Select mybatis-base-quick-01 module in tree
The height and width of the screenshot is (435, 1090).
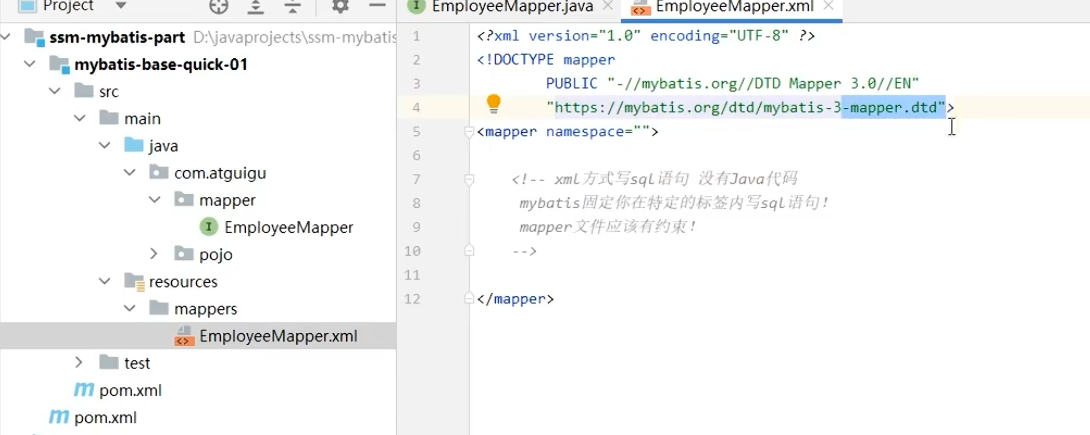[x=161, y=65]
